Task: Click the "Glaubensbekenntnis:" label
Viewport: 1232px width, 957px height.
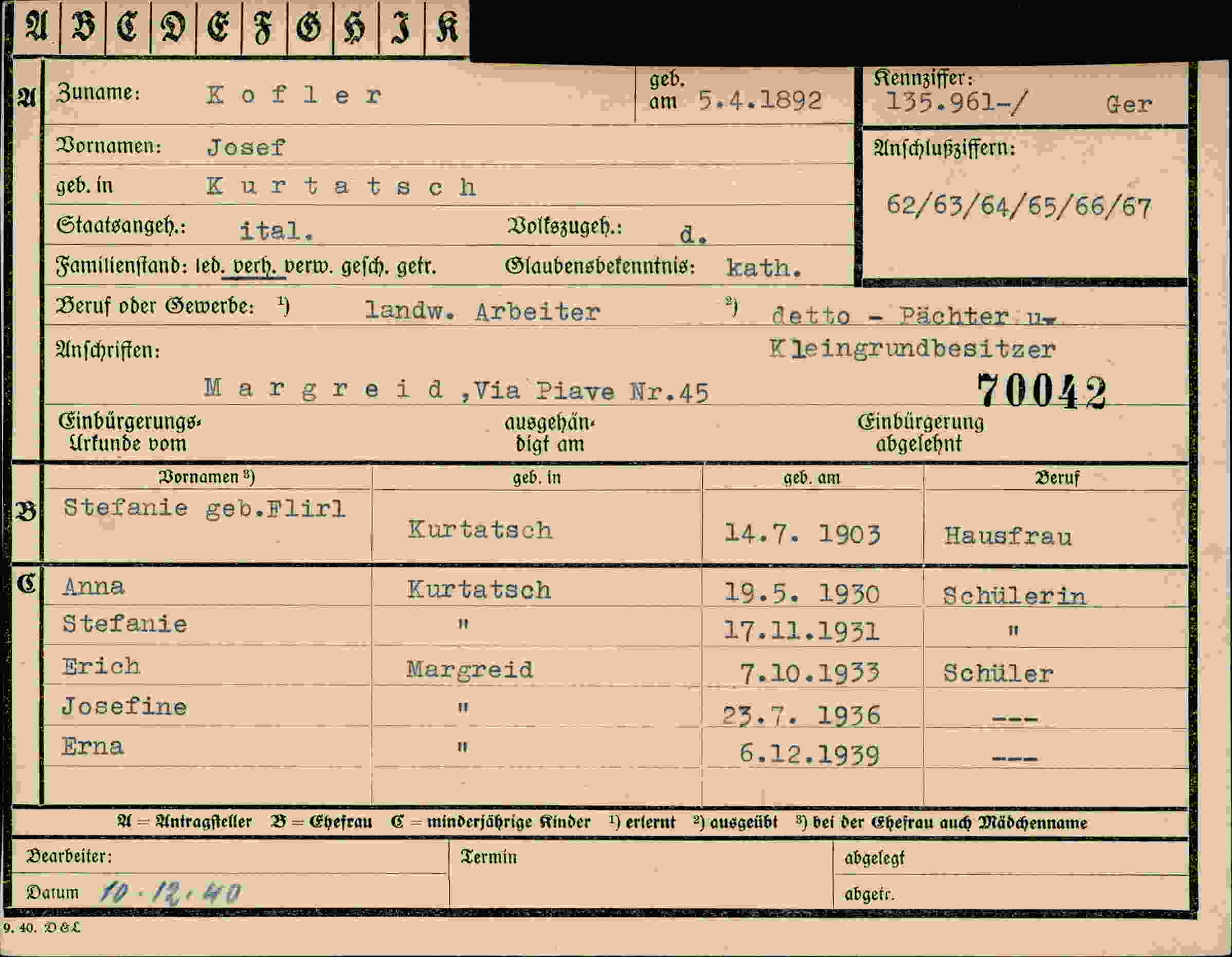Action: [600, 266]
